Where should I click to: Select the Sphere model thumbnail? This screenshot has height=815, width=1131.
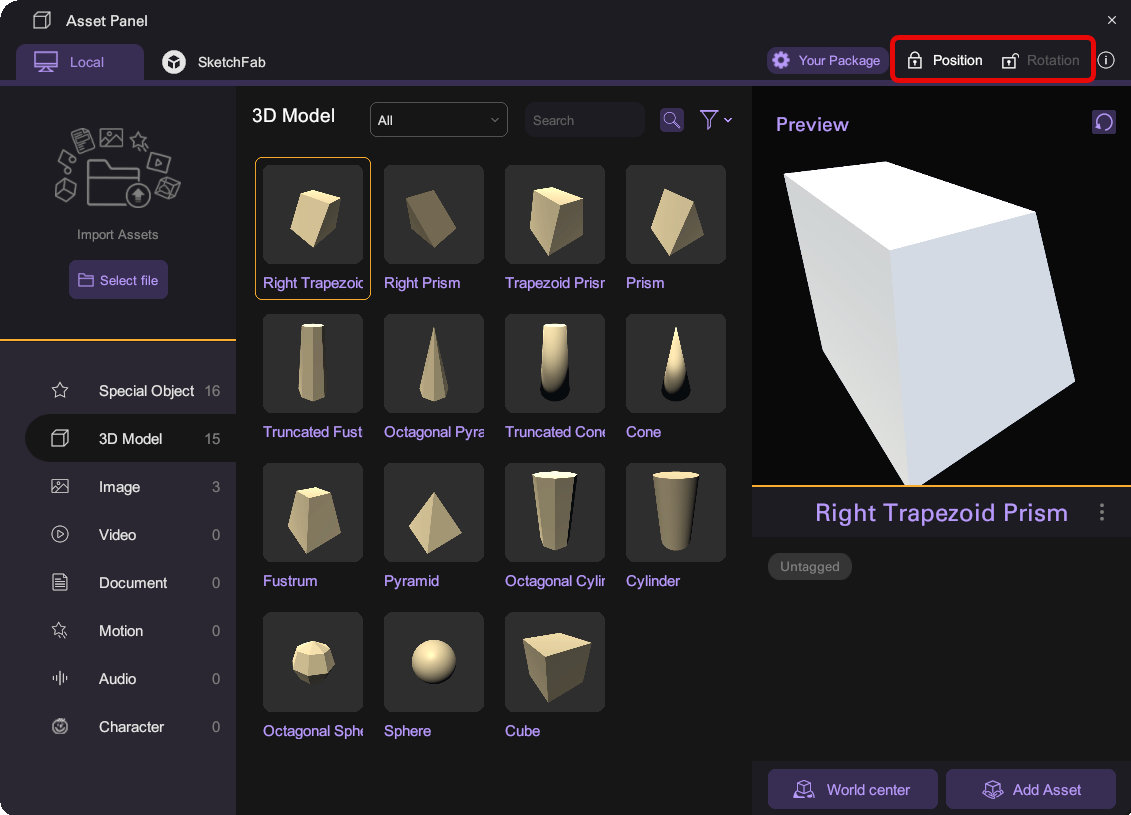coord(434,662)
